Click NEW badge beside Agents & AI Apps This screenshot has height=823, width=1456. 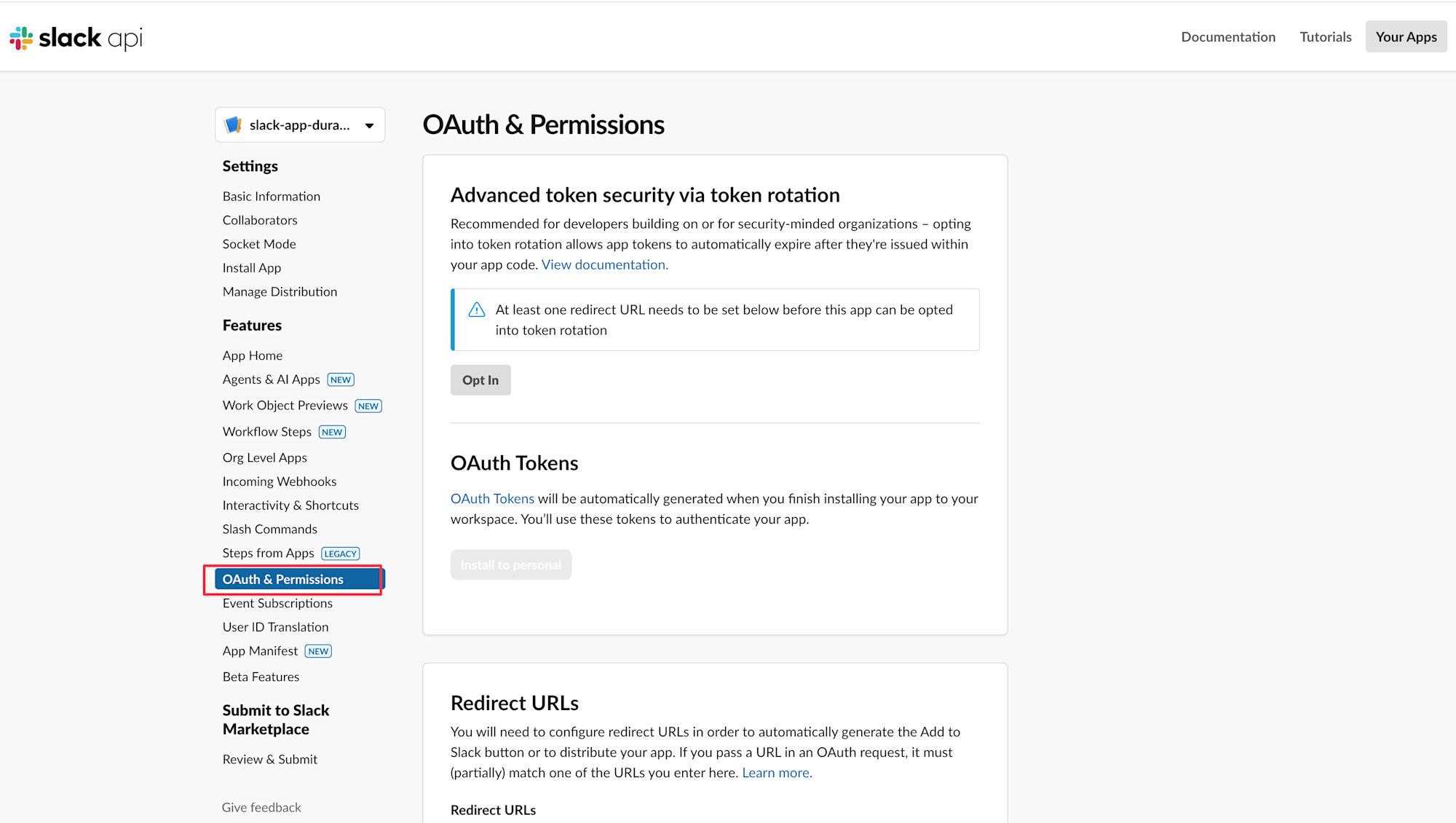click(x=341, y=380)
